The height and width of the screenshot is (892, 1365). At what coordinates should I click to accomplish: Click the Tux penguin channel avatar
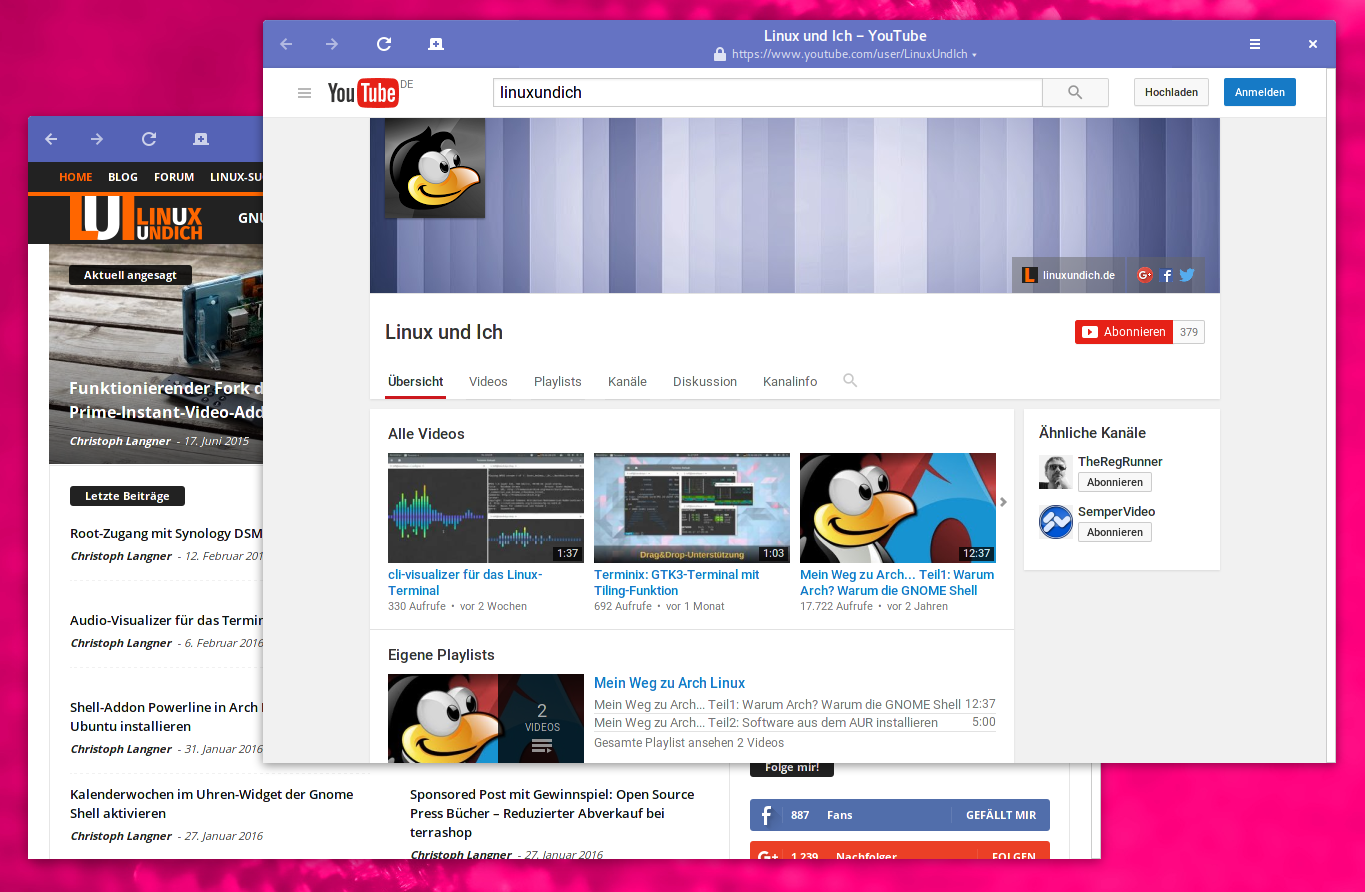(435, 168)
